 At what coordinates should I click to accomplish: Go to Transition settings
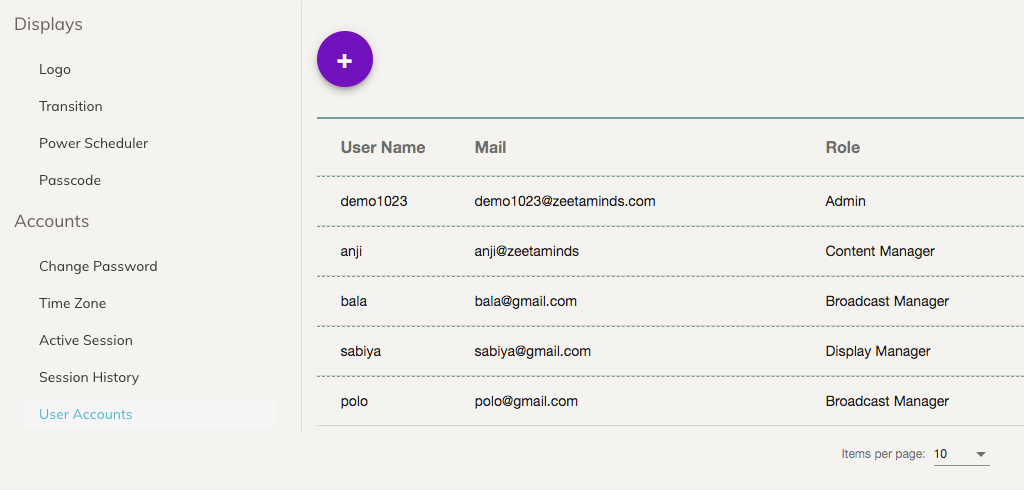tap(71, 106)
